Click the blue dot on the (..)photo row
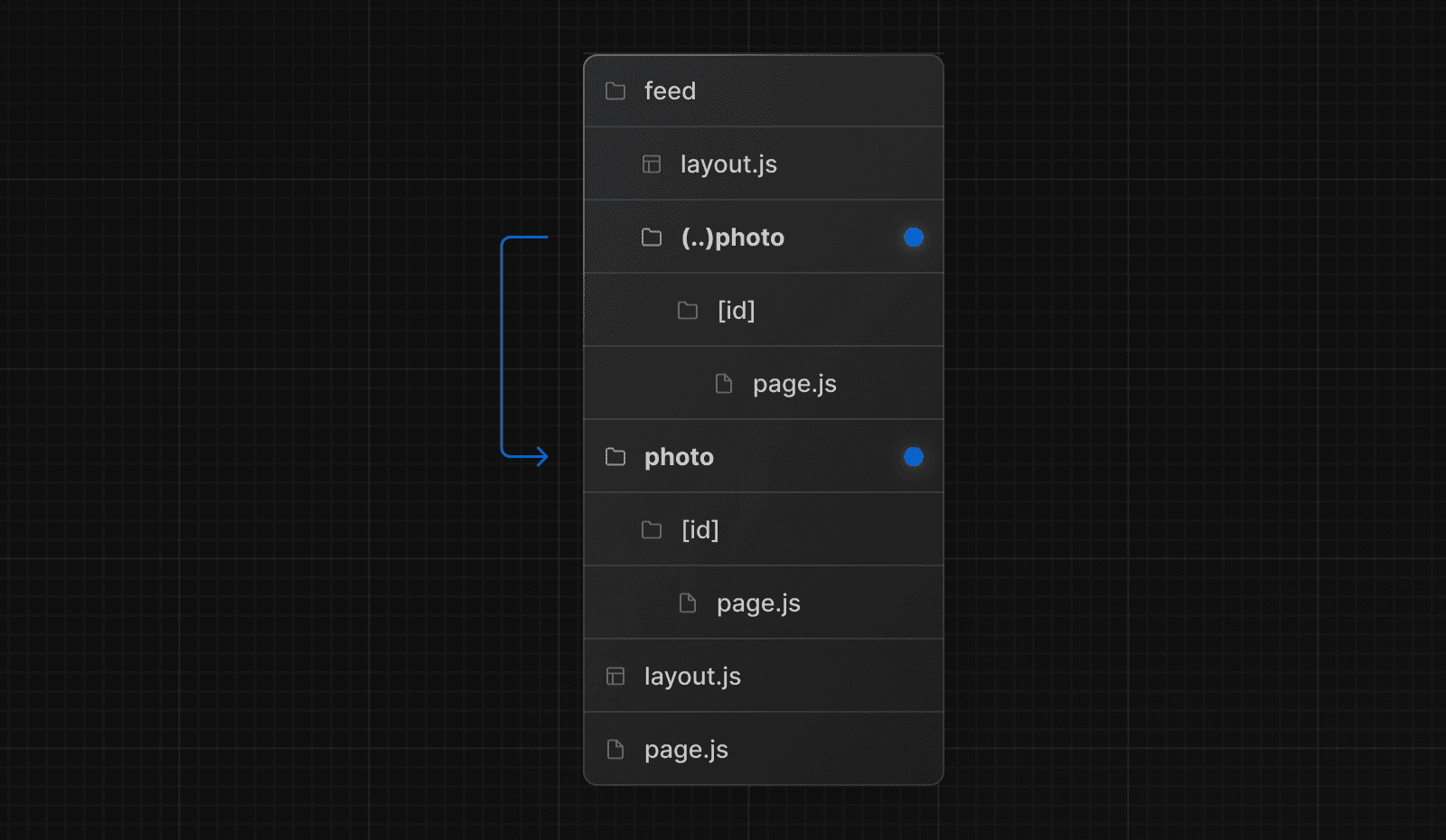The height and width of the screenshot is (840, 1446). coord(914,238)
